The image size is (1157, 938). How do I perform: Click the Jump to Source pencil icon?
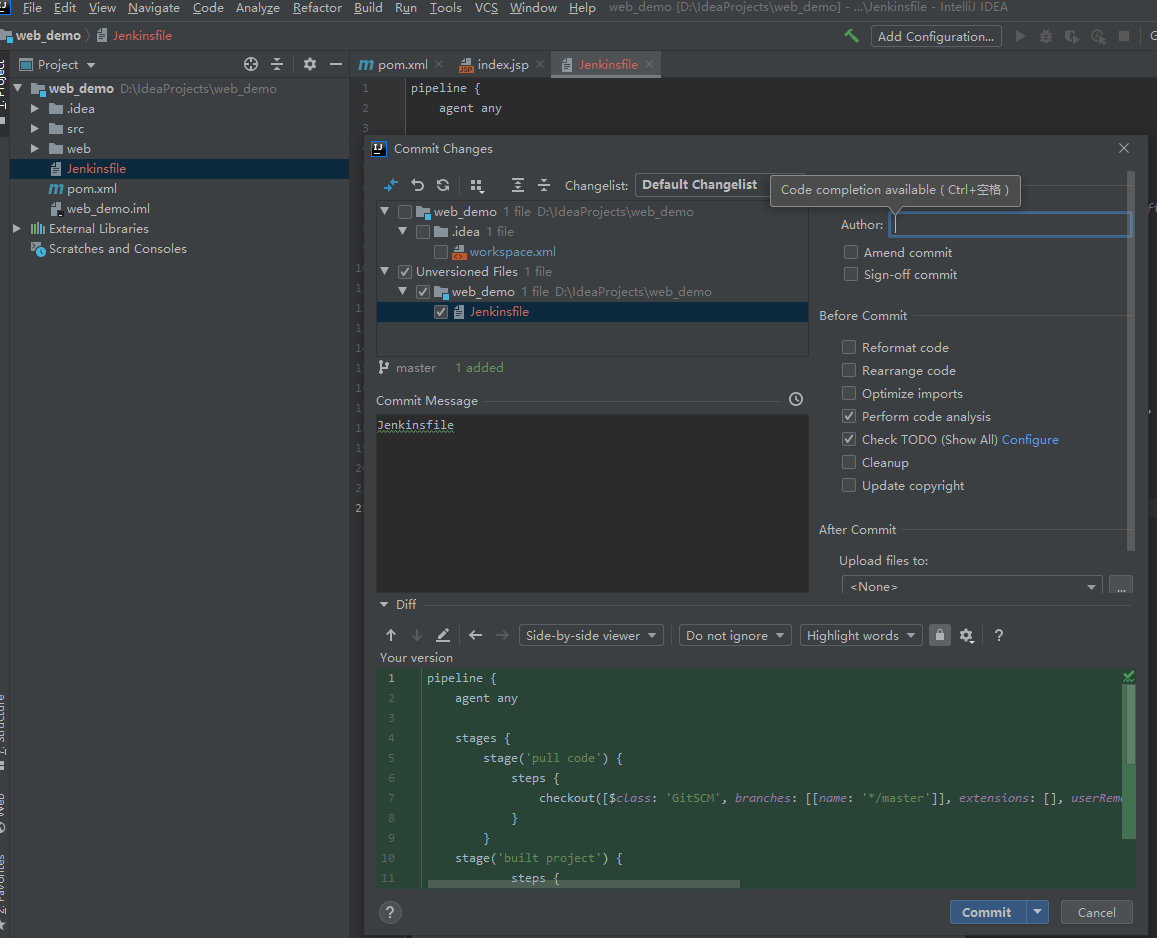click(443, 635)
